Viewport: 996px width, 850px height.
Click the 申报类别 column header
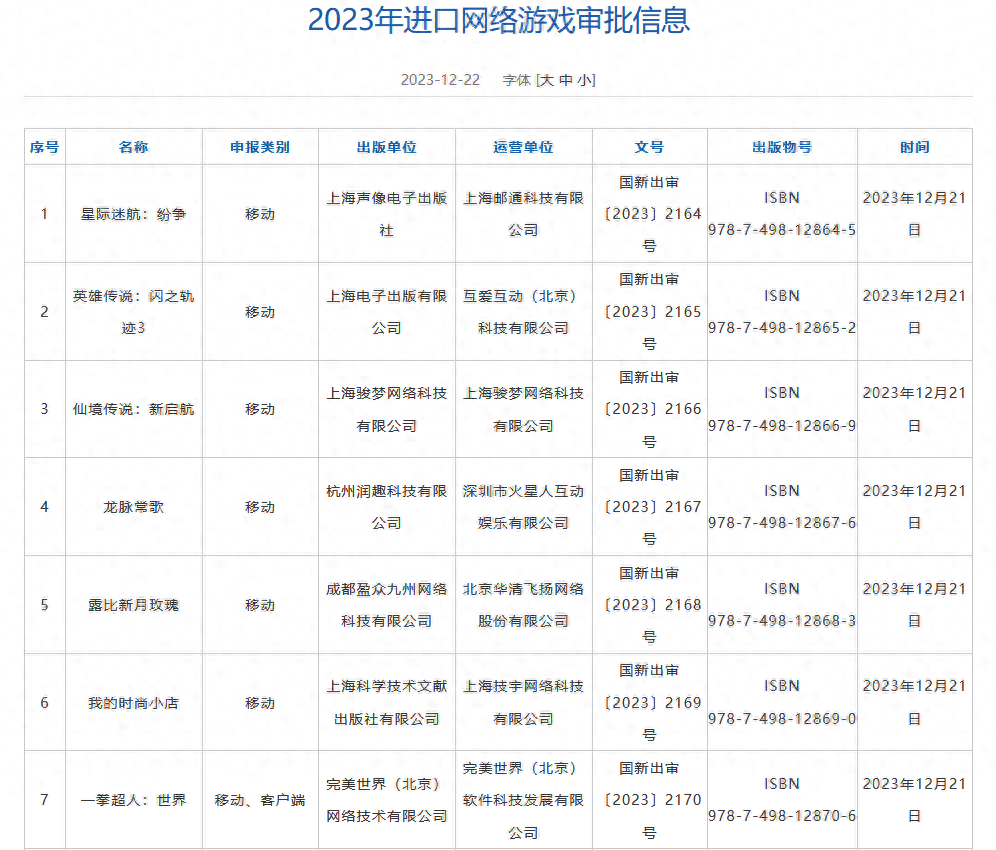coord(260,147)
